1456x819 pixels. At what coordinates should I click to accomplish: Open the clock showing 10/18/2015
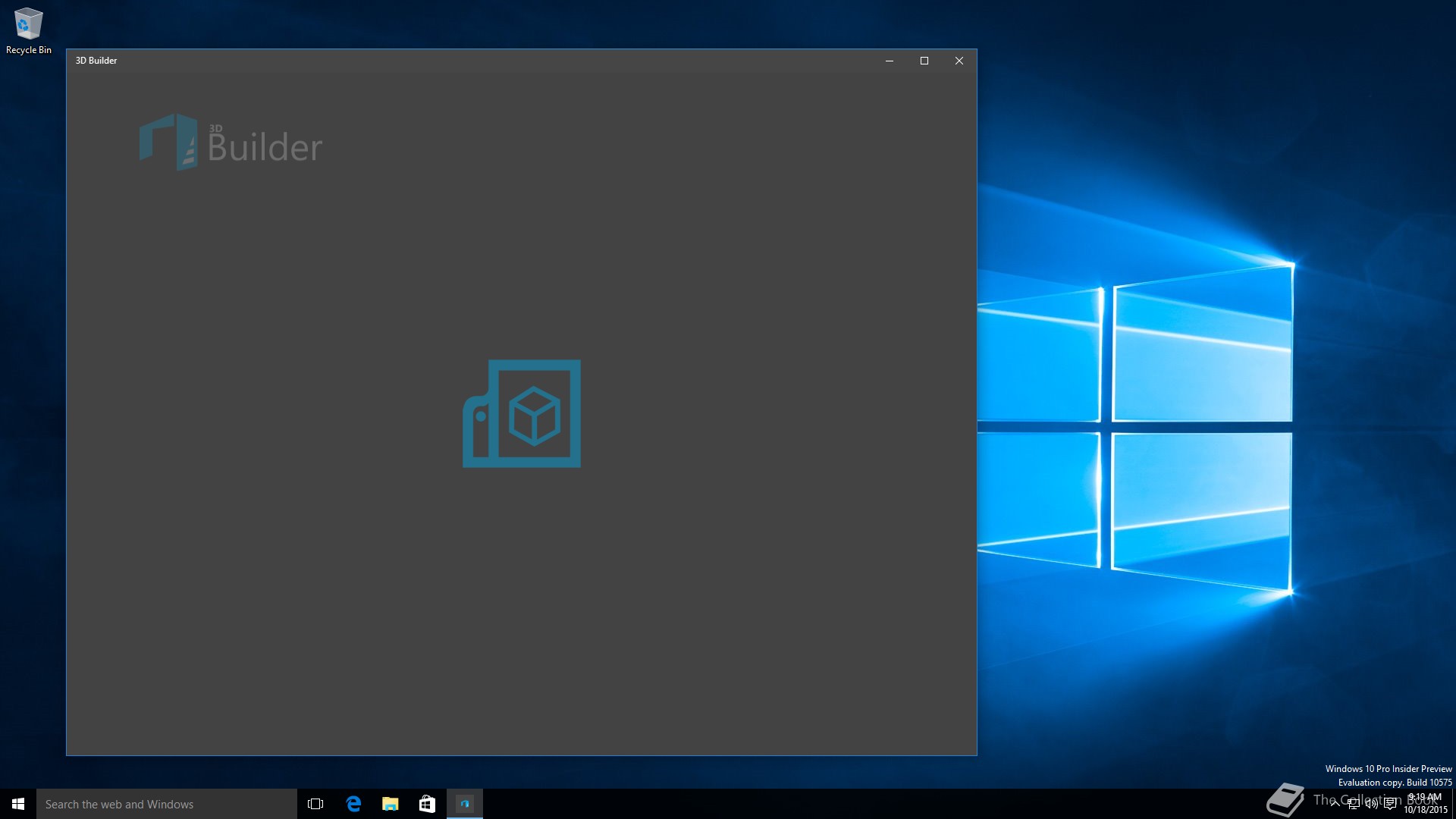(x=1426, y=804)
